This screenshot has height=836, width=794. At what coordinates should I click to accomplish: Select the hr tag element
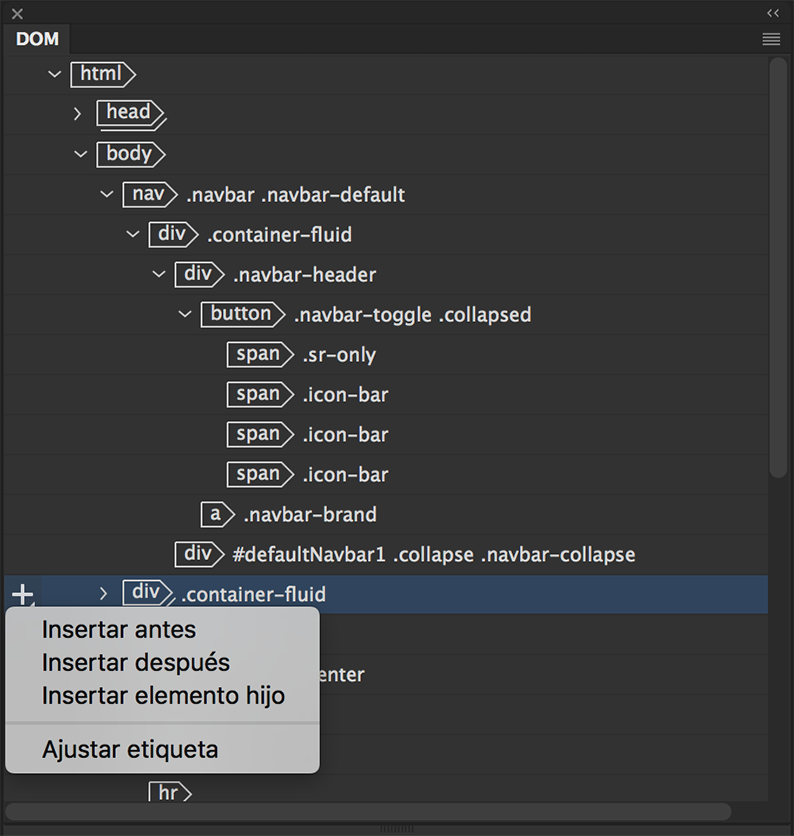(x=168, y=793)
